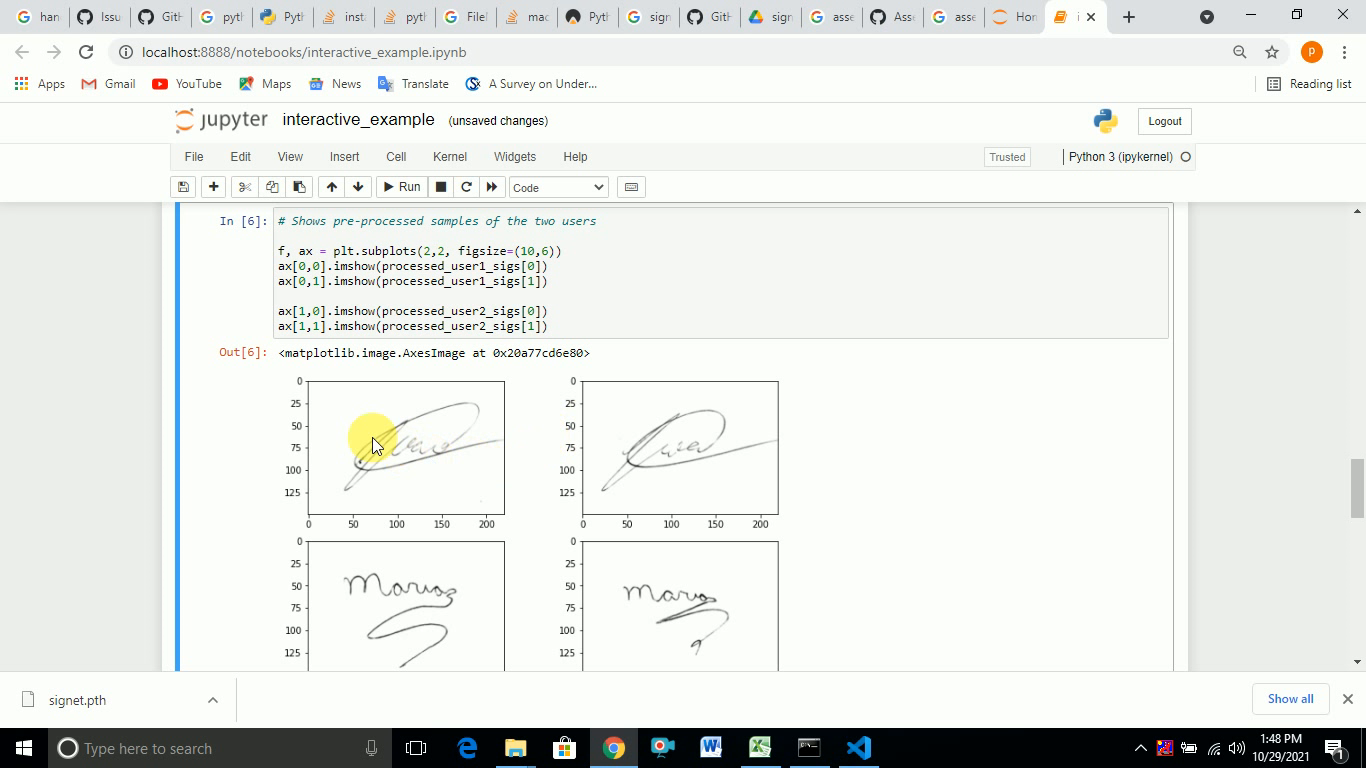Move selected cell up with arrow icon
Screen dimensions: 1366x768
click(x=331, y=187)
